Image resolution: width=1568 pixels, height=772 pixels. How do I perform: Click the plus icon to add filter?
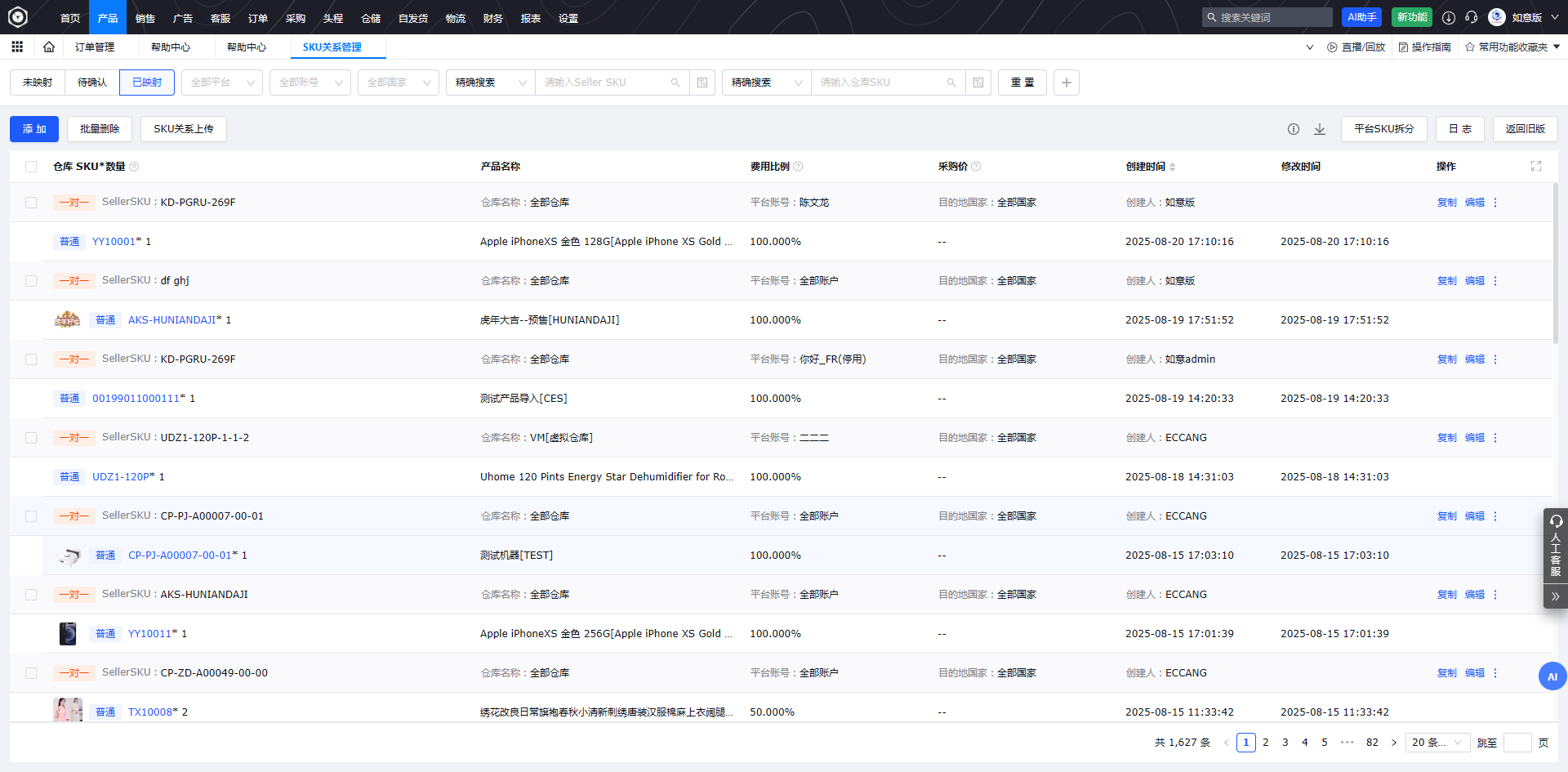pos(1066,83)
